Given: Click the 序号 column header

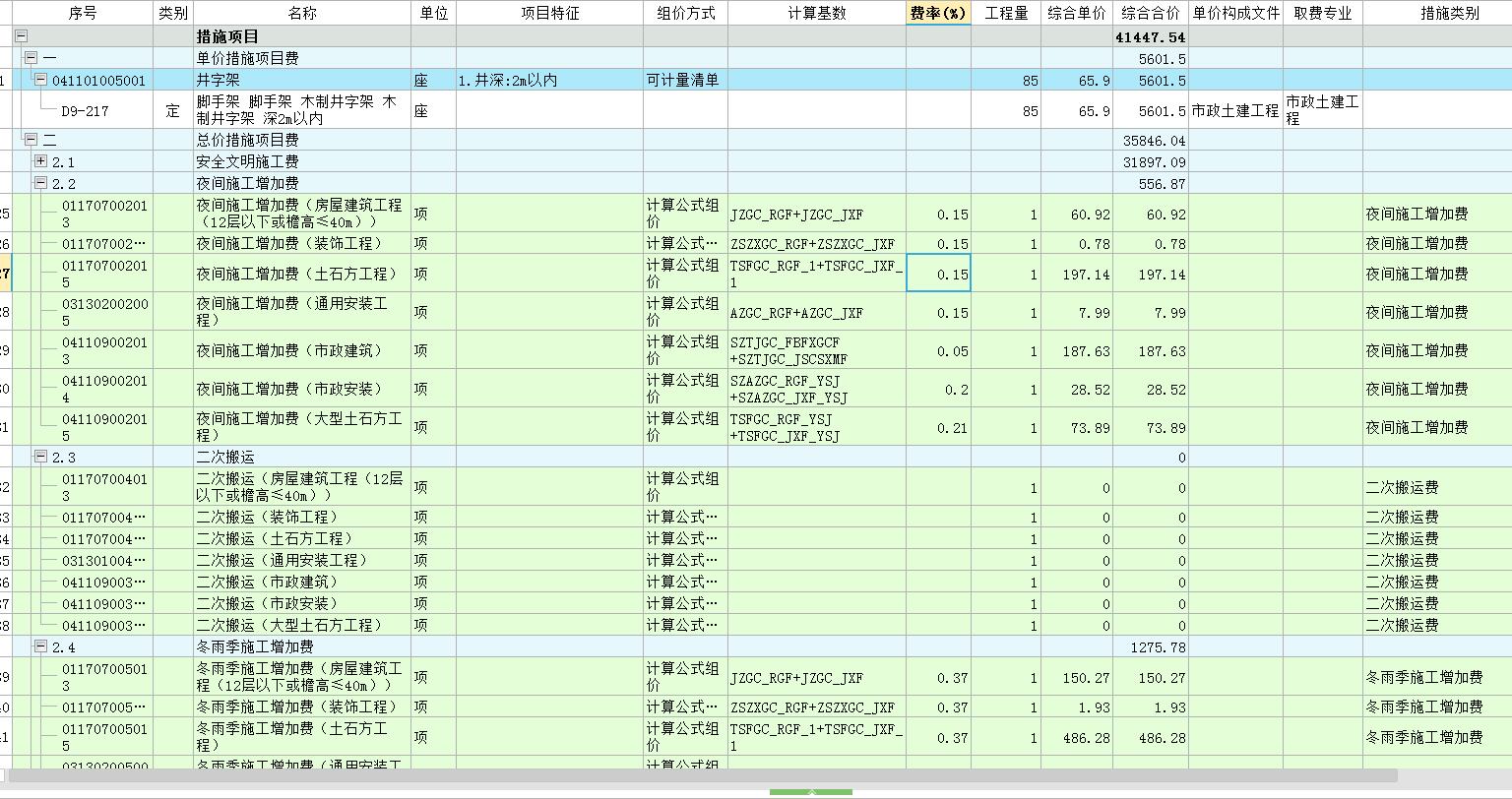Looking at the screenshot, I should [x=83, y=13].
